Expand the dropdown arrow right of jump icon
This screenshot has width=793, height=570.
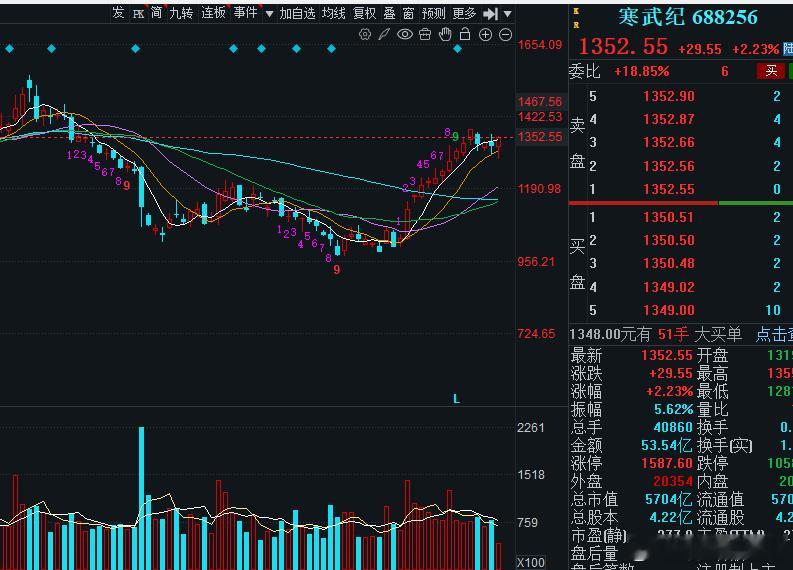pyautogui.click(x=507, y=14)
